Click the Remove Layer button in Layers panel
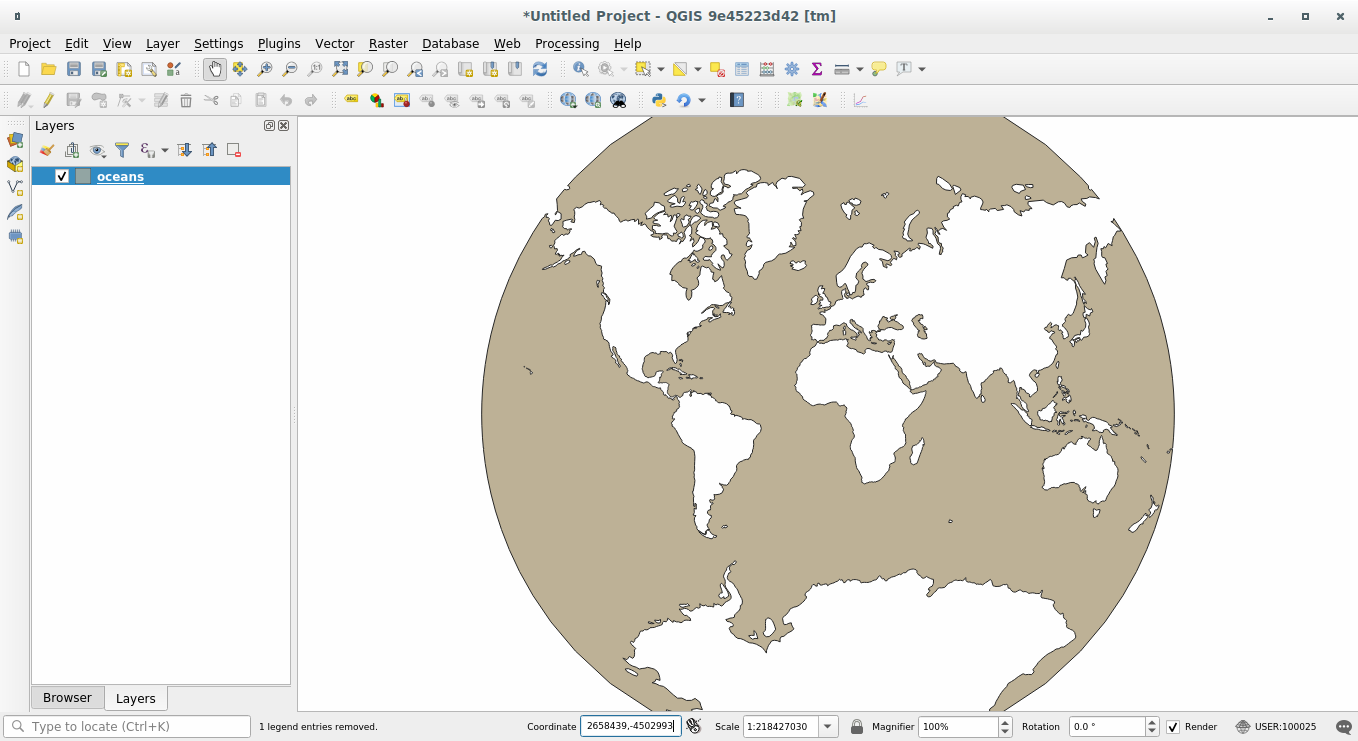The image size is (1358, 741). (233, 149)
